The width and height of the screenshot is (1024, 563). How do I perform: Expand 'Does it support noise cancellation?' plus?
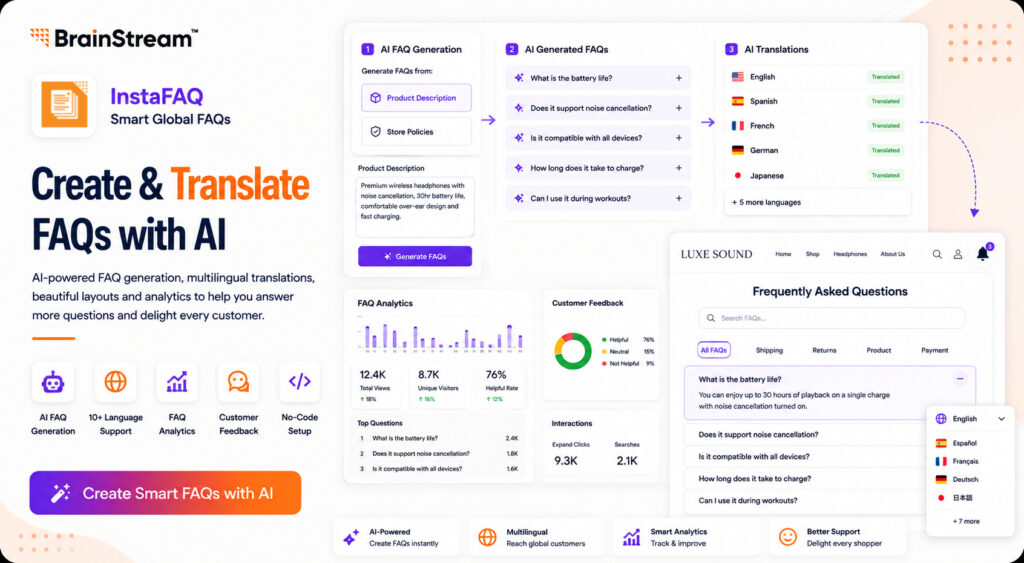click(x=679, y=108)
